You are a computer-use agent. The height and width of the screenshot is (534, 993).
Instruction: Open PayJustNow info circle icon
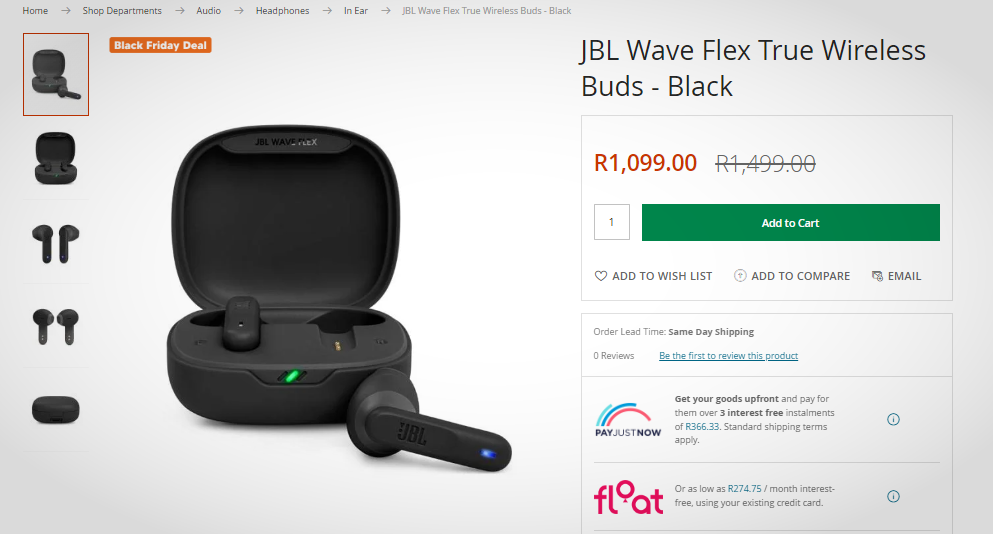point(893,419)
